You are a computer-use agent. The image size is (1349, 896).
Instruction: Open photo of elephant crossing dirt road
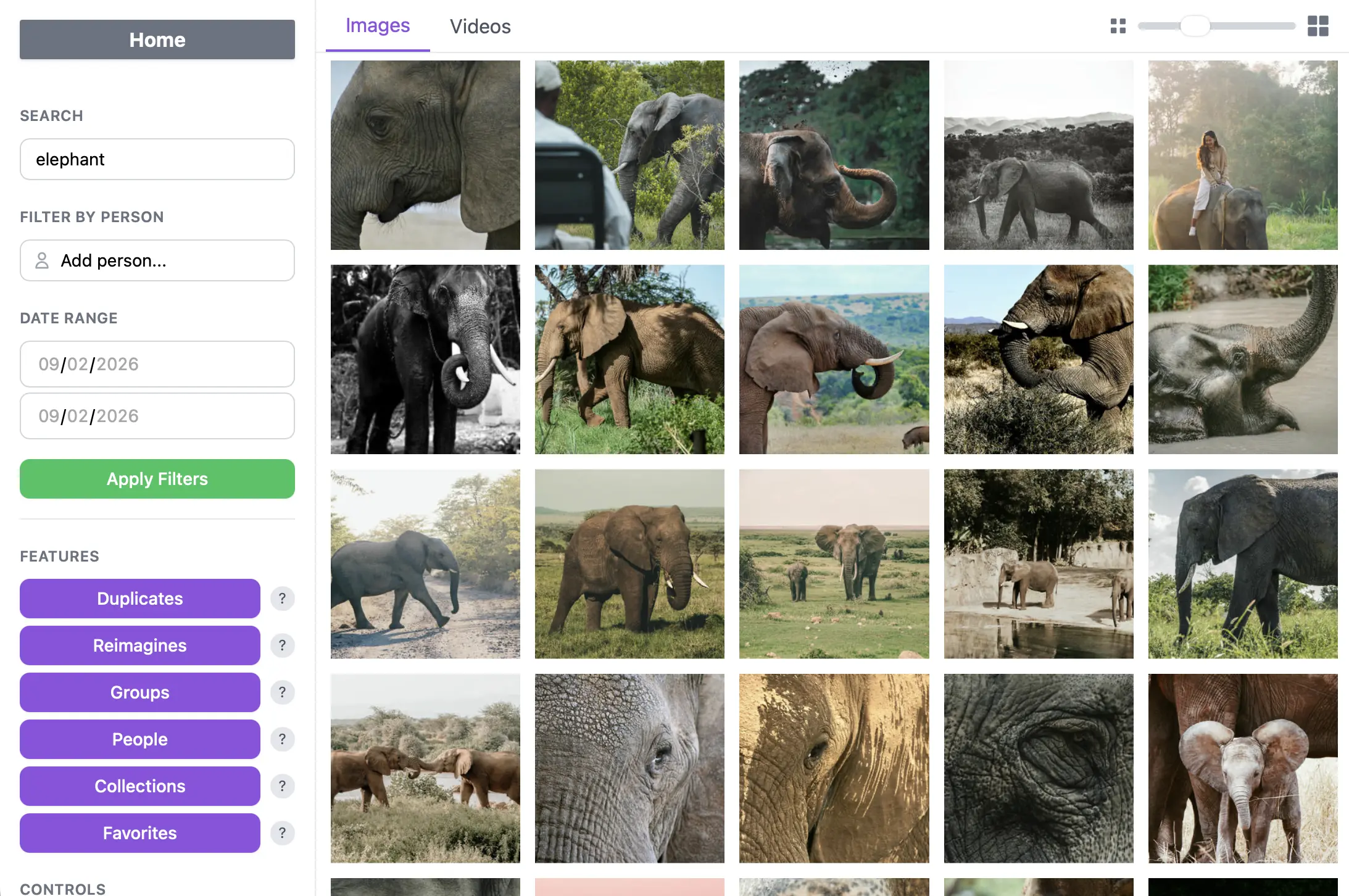pyautogui.click(x=425, y=564)
